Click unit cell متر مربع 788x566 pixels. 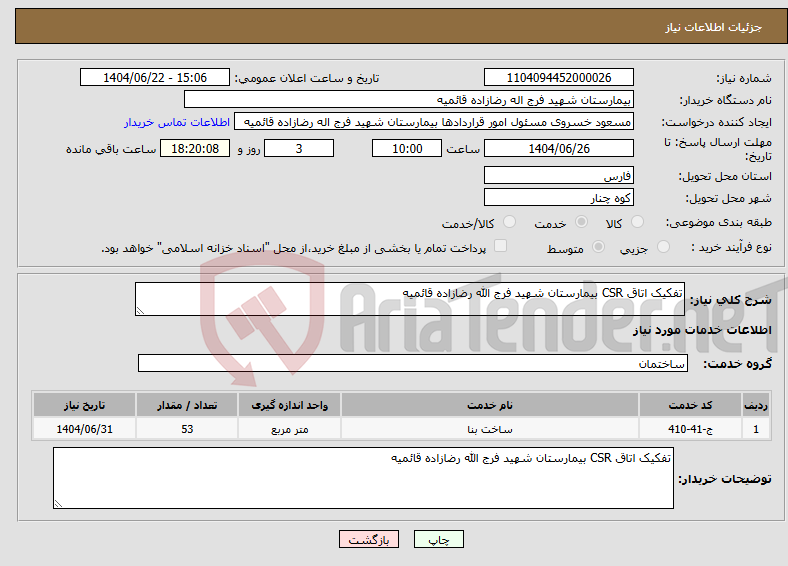pyautogui.click(x=289, y=429)
